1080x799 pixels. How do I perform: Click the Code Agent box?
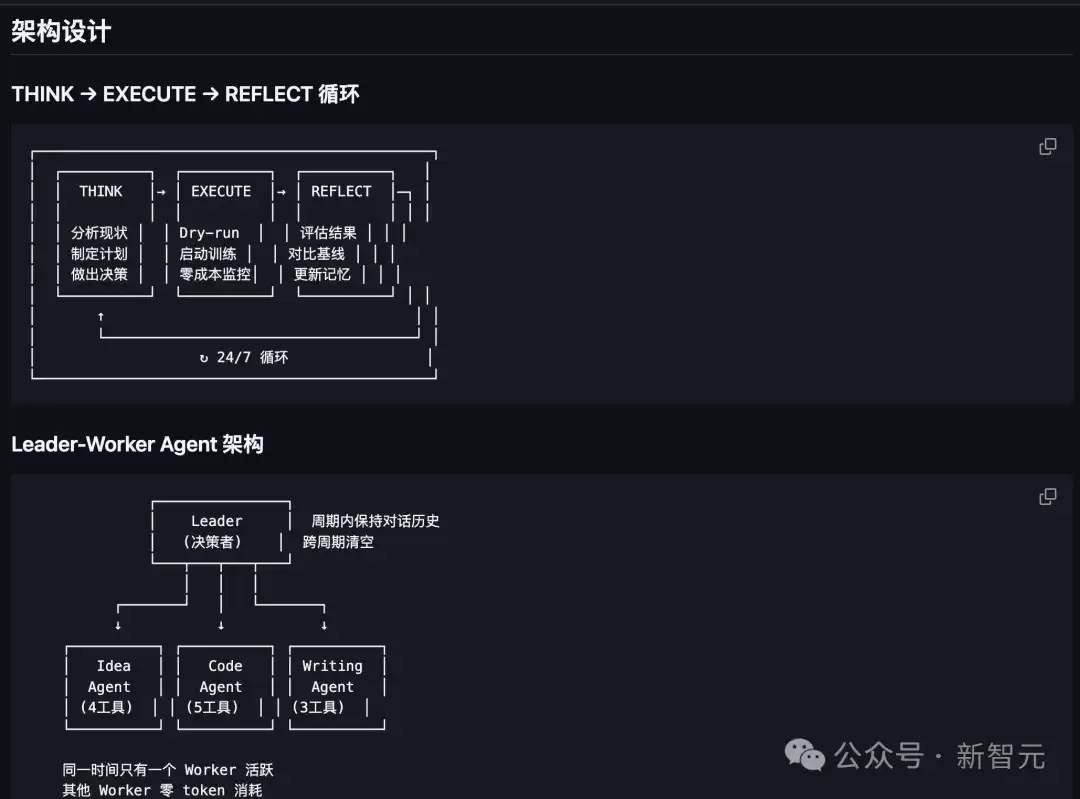225,687
